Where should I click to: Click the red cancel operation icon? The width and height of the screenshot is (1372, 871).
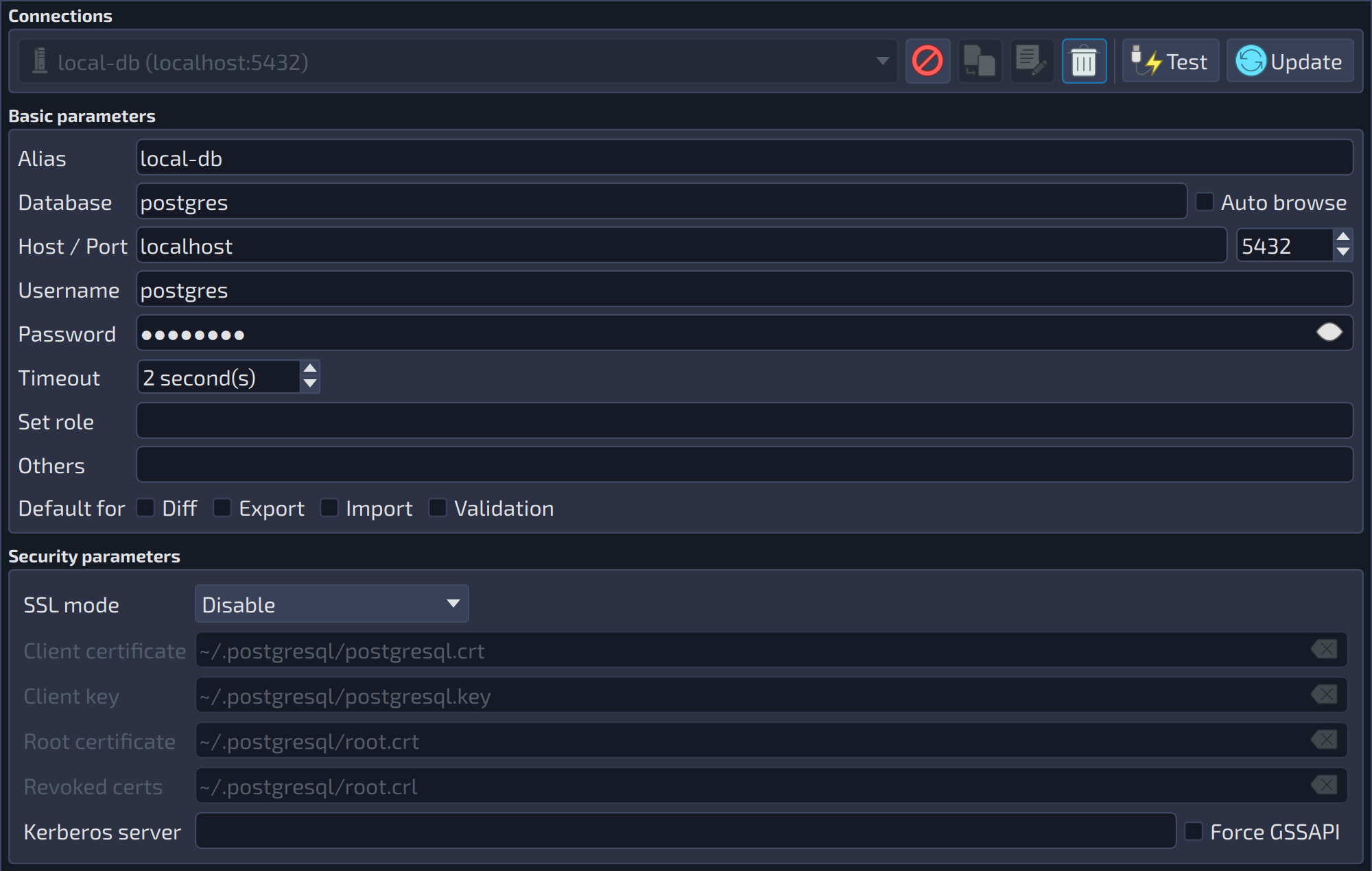(927, 61)
